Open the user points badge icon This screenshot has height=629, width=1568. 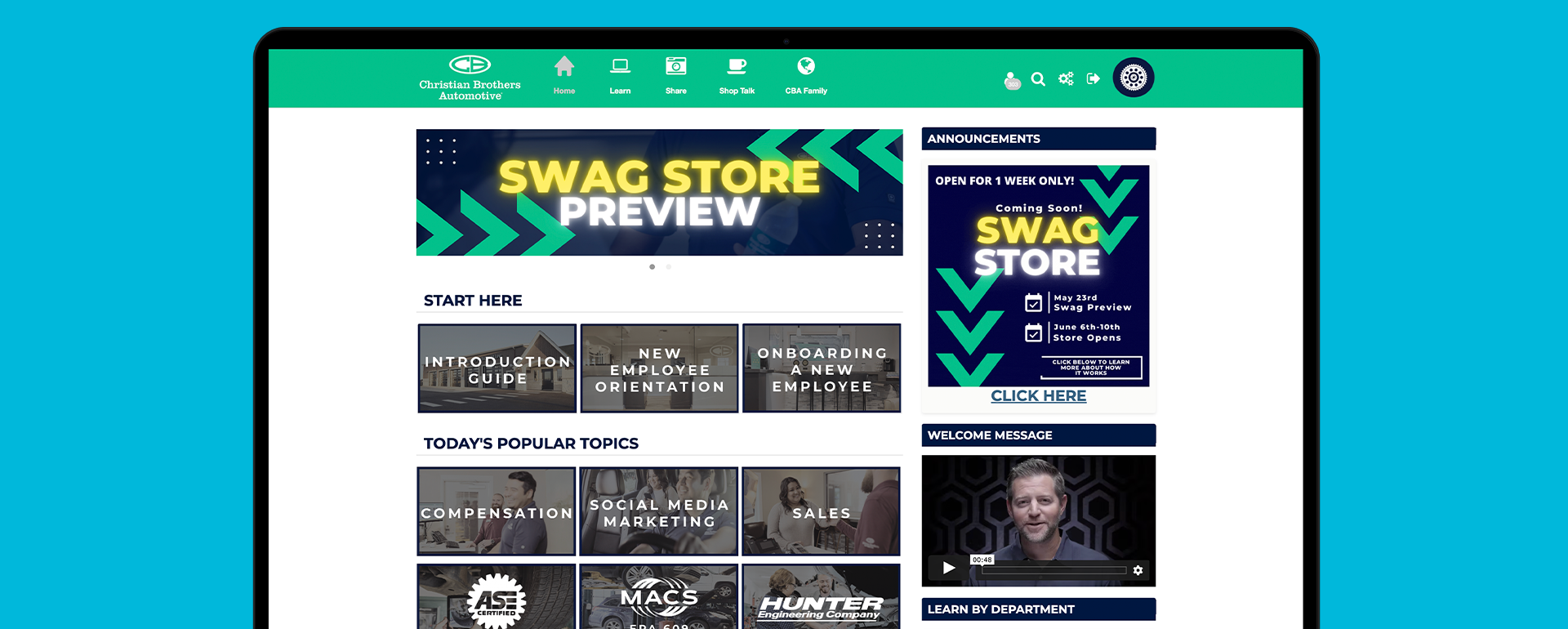tap(1012, 80)
